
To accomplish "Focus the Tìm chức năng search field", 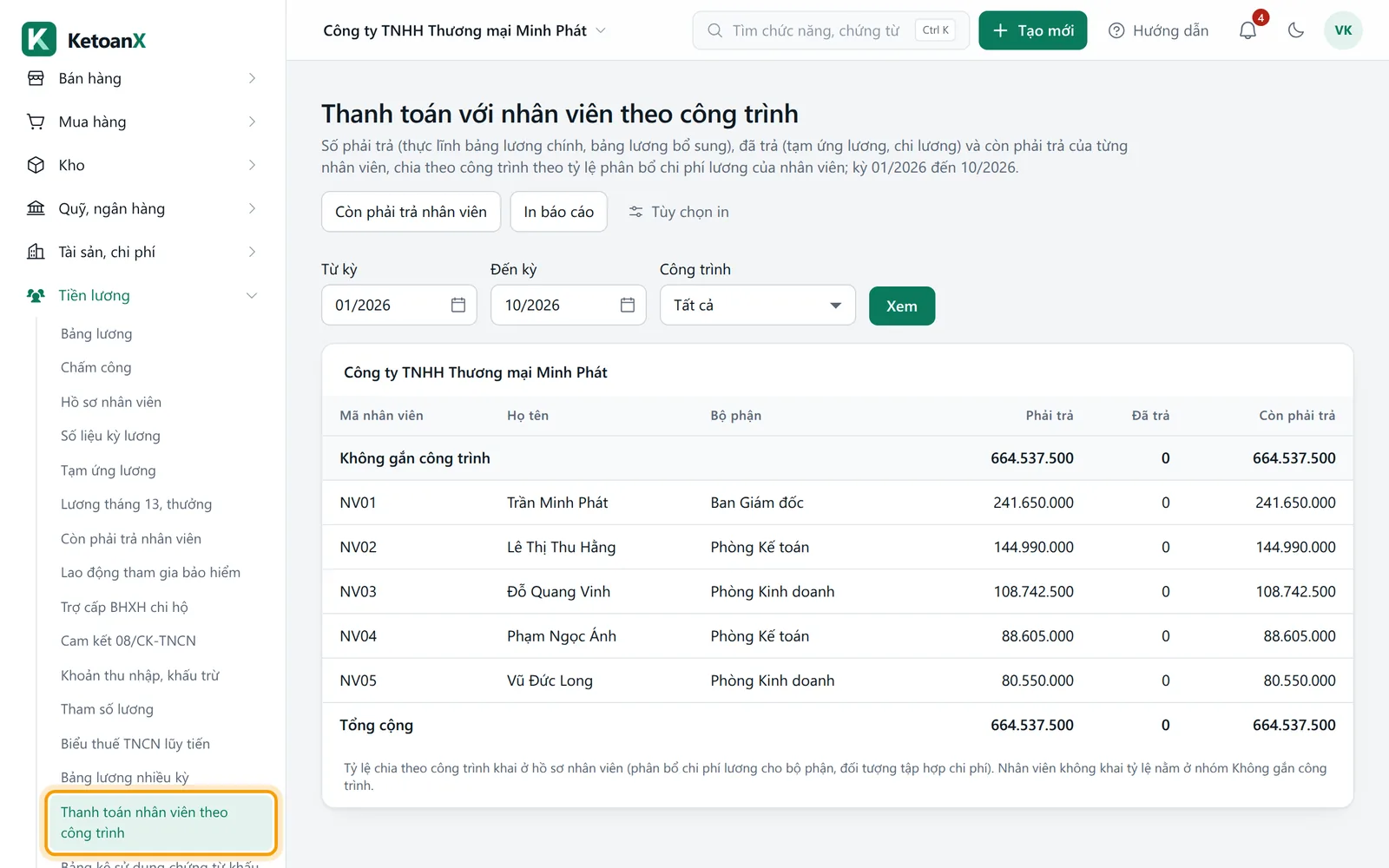I will point(831,30).
